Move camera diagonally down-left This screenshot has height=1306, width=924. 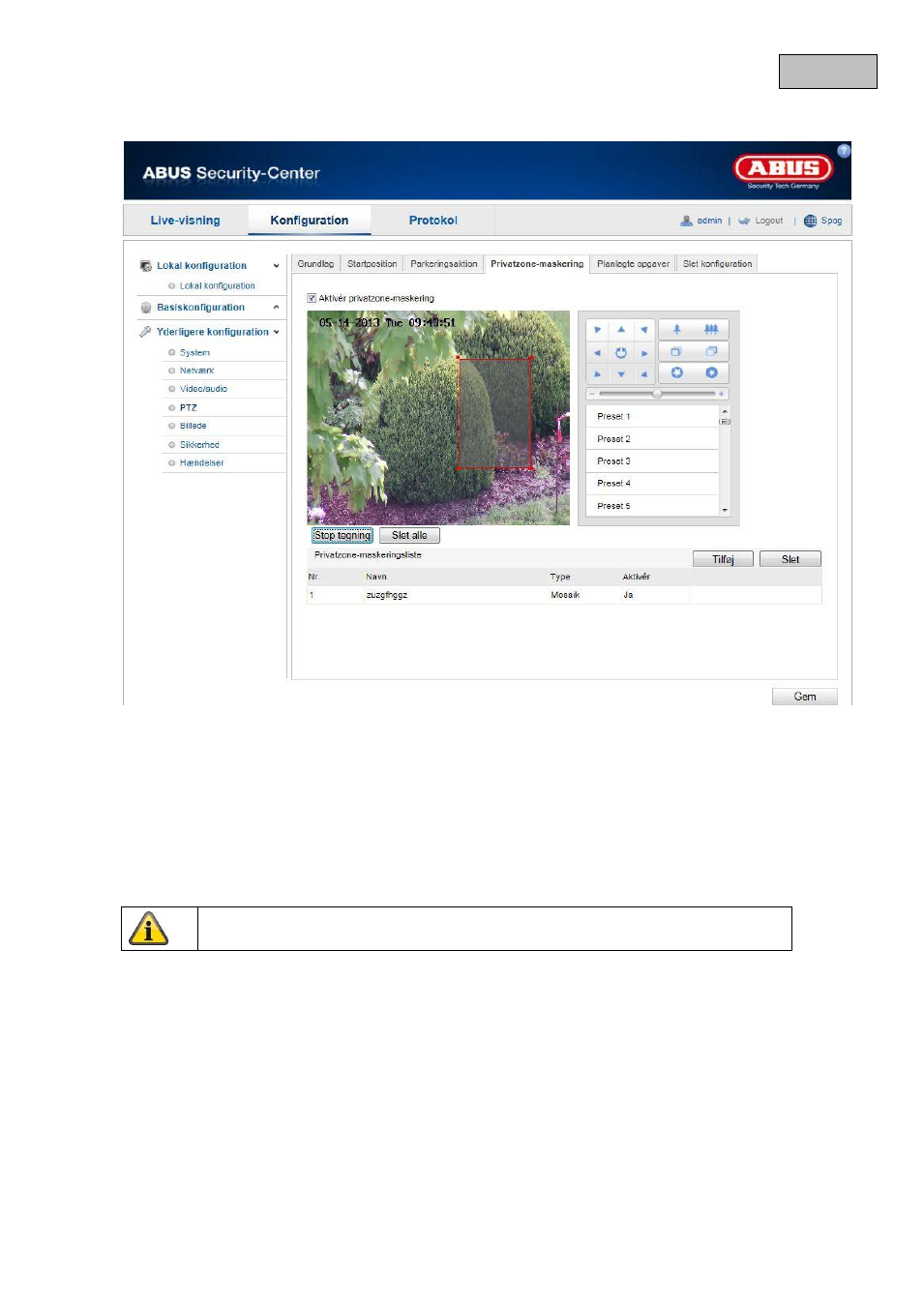[x=598, y=373]
